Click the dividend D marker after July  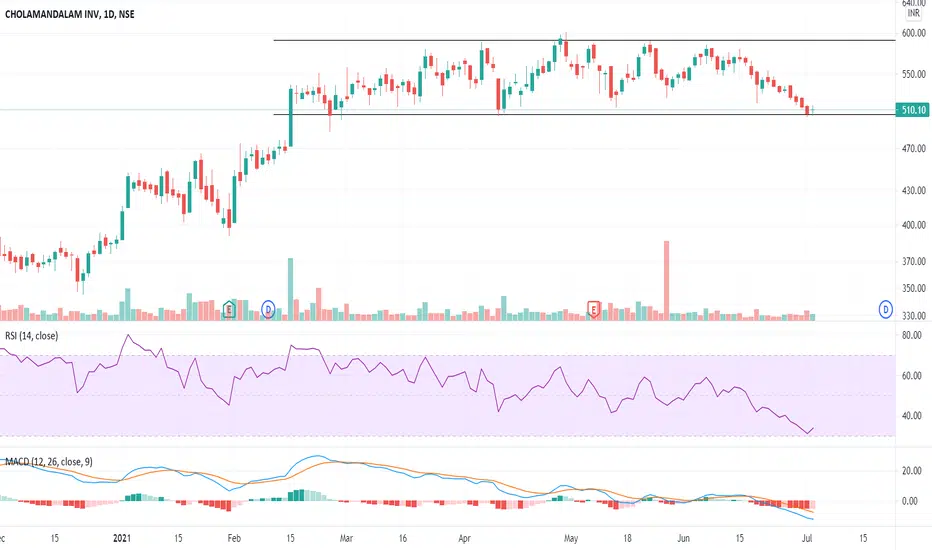pyautogui.click(x=886, y=309)
